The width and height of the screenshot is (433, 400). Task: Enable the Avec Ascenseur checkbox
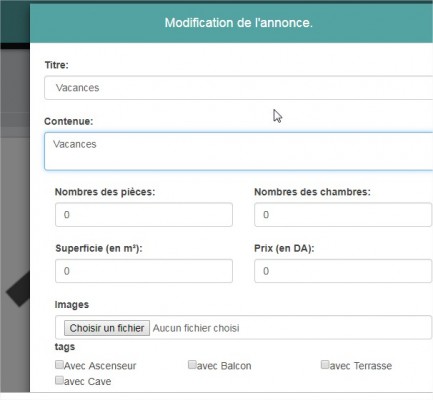point(59,365)
